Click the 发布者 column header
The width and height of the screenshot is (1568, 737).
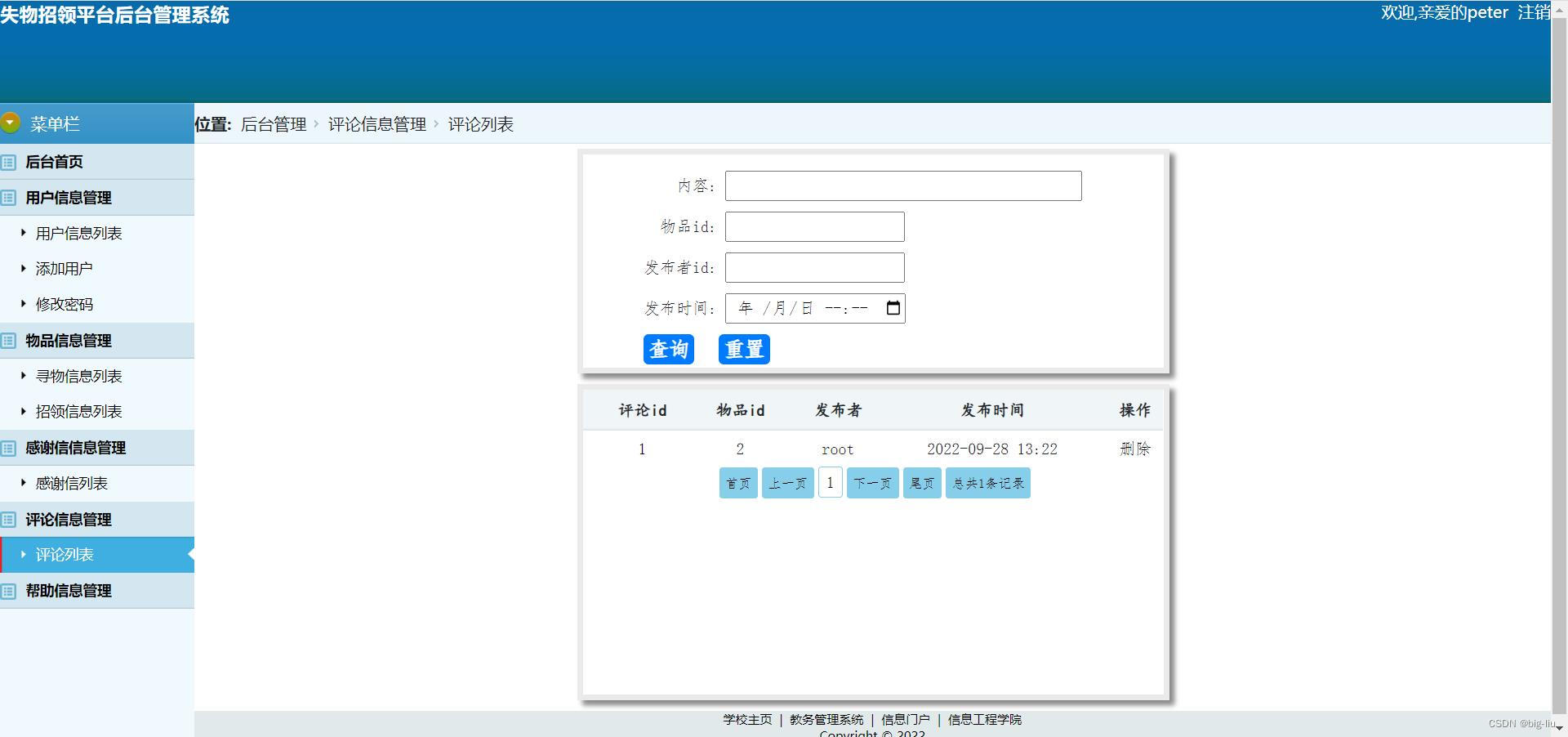click(x=838, y=410)
